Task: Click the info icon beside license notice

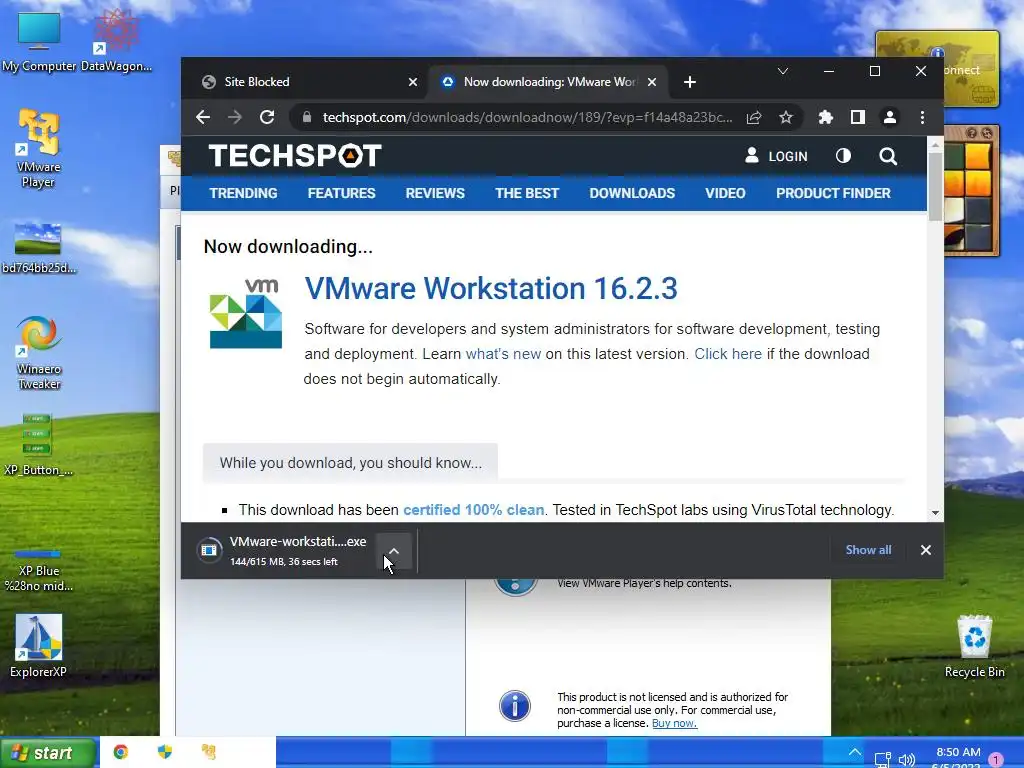Action: coord(515,706)
